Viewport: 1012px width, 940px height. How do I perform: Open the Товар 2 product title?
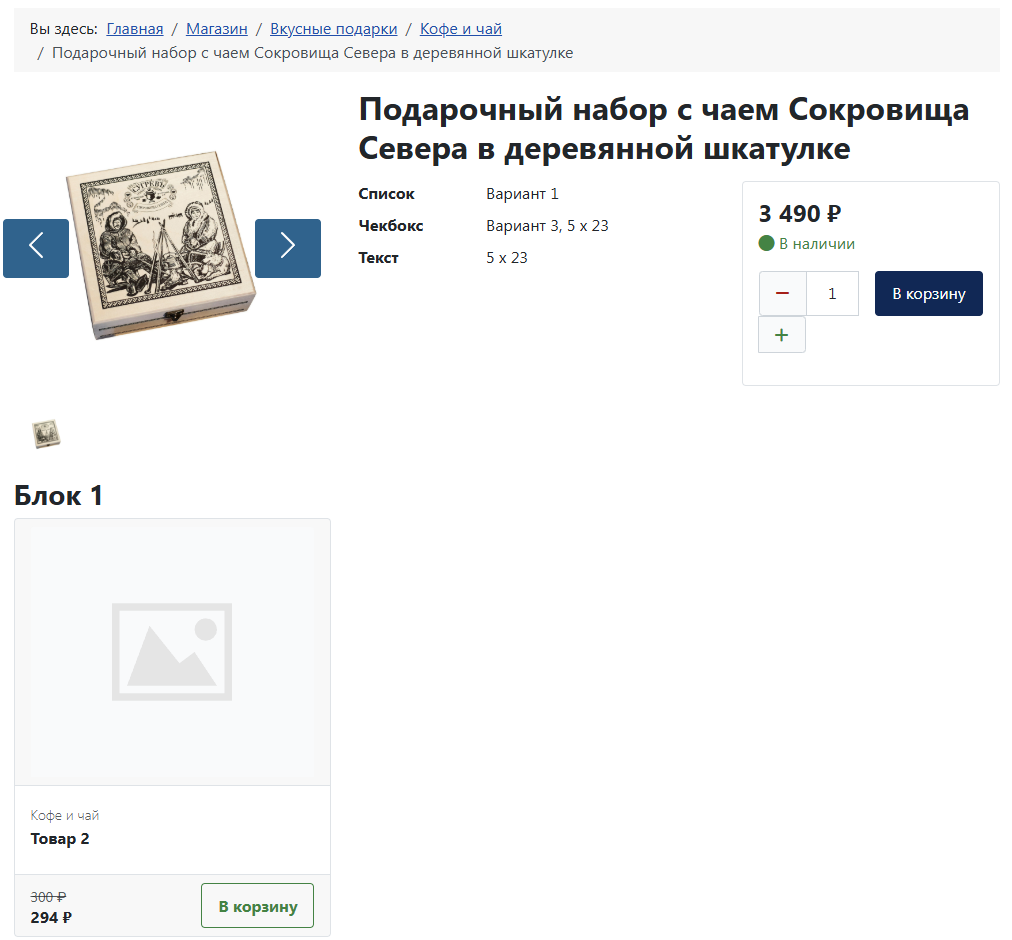[x=60, y=839]
